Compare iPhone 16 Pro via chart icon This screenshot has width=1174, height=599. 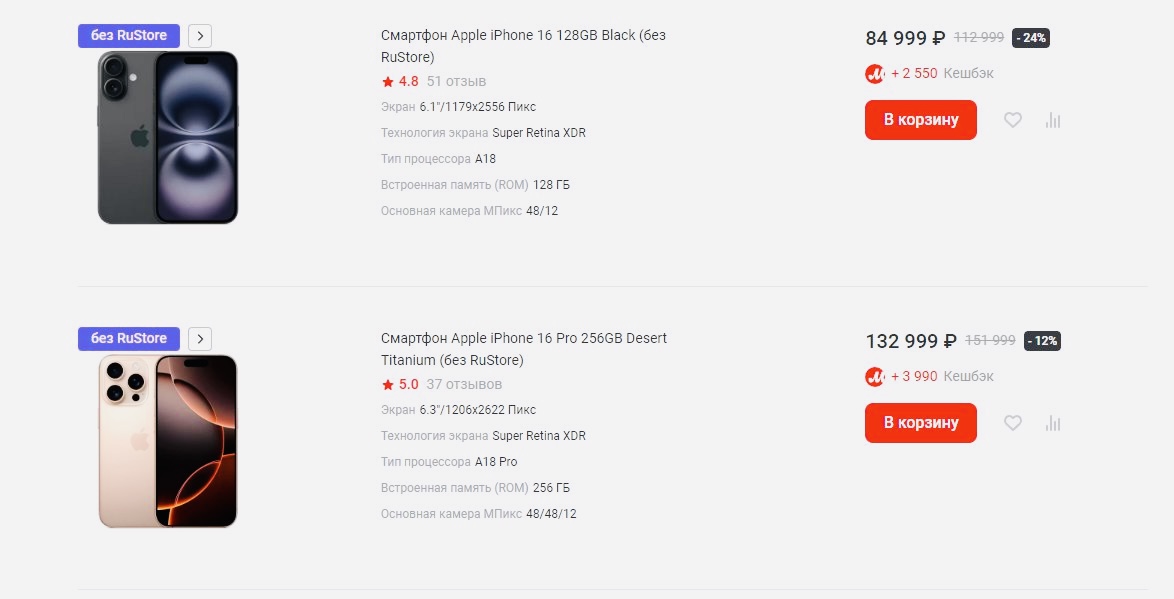(x=1052, y=423)
